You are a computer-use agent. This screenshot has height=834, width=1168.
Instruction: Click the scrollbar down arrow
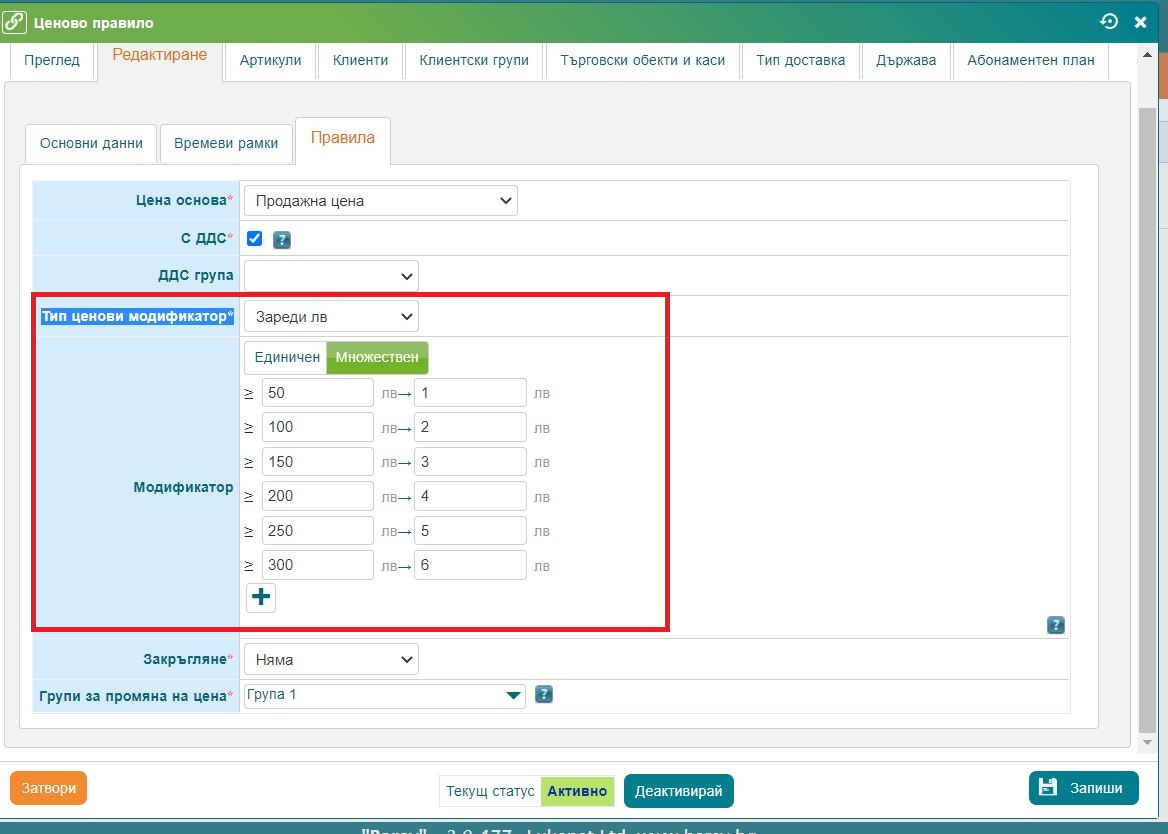[1148, 742]
